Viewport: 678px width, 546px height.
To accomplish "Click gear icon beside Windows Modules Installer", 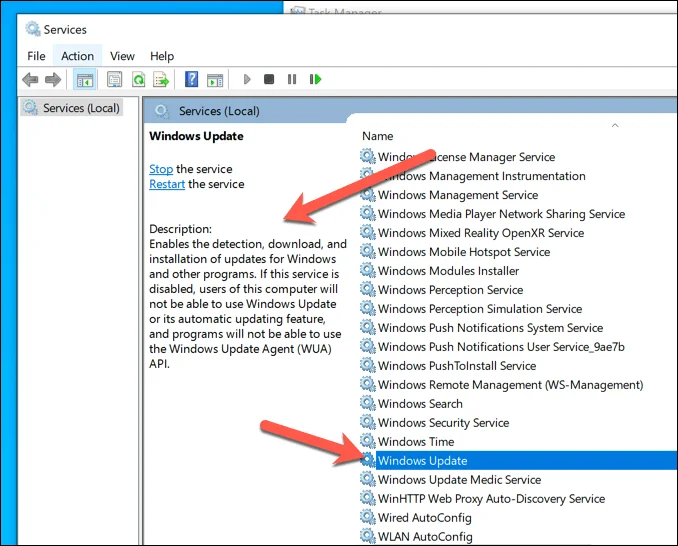I will pyautogui.click(x=368, y=270).
